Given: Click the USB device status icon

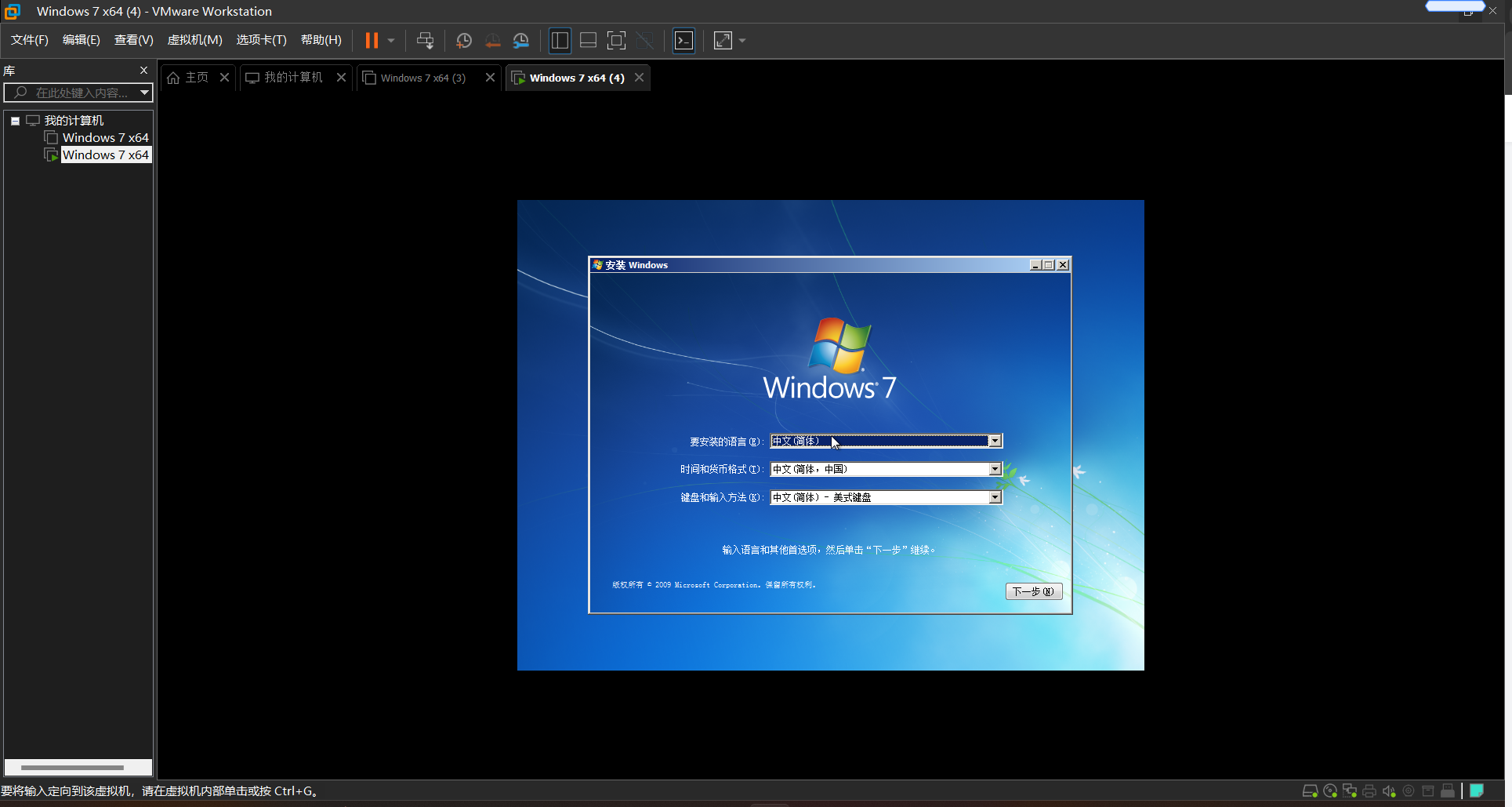Looking at the screenshot, I should [x=1448, y=791].
